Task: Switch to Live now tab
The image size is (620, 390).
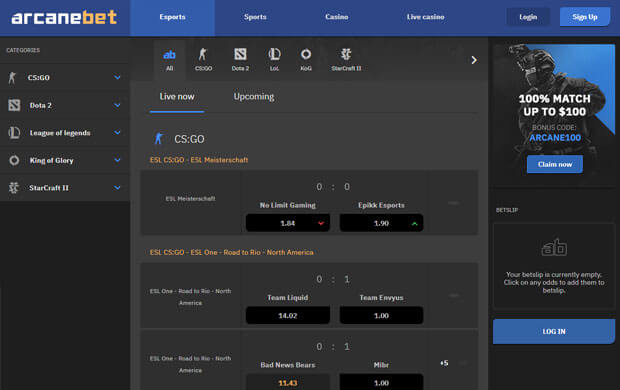Action: click(177, 97)
